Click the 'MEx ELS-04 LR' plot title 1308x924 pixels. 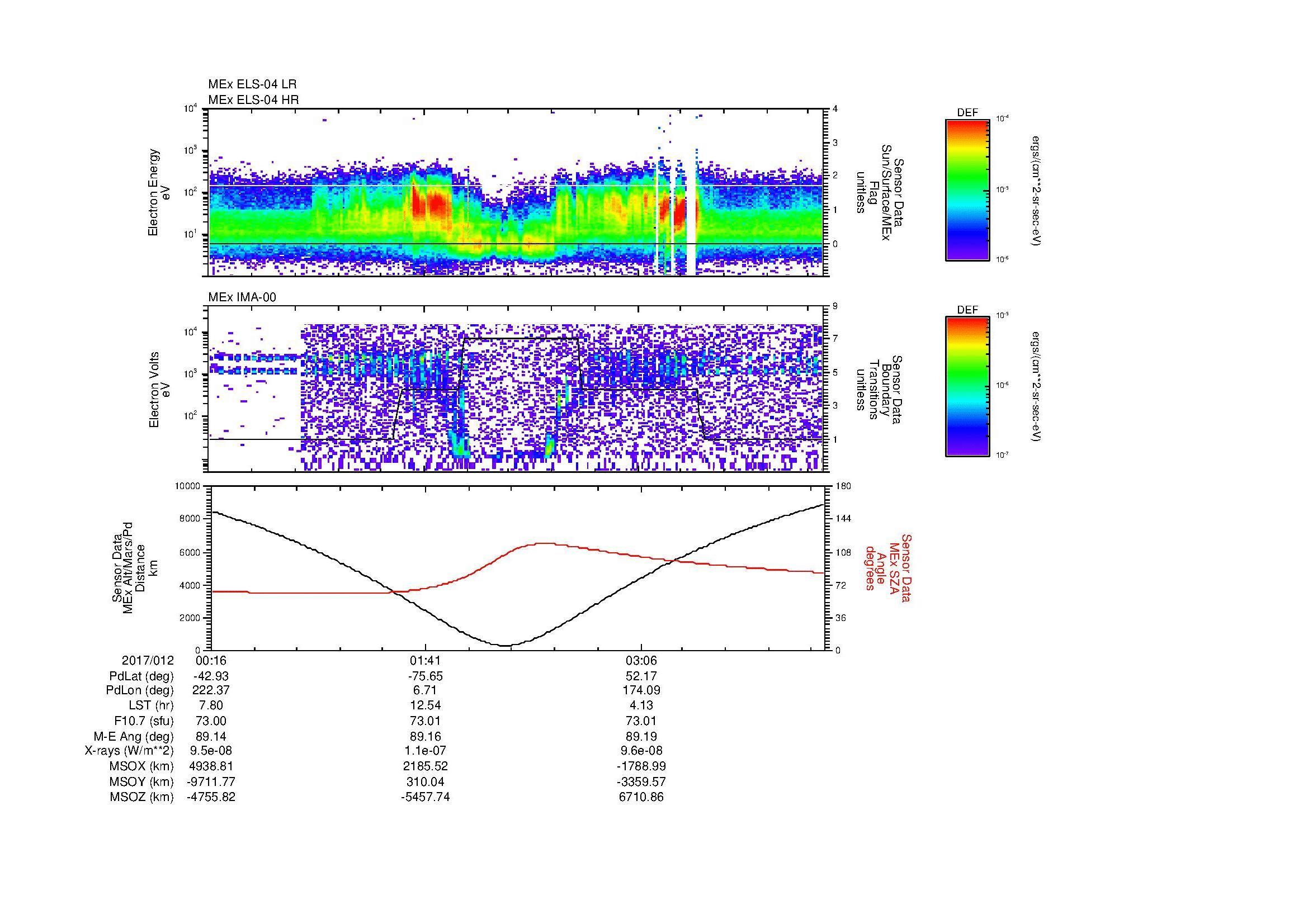(x=252, y=84)
